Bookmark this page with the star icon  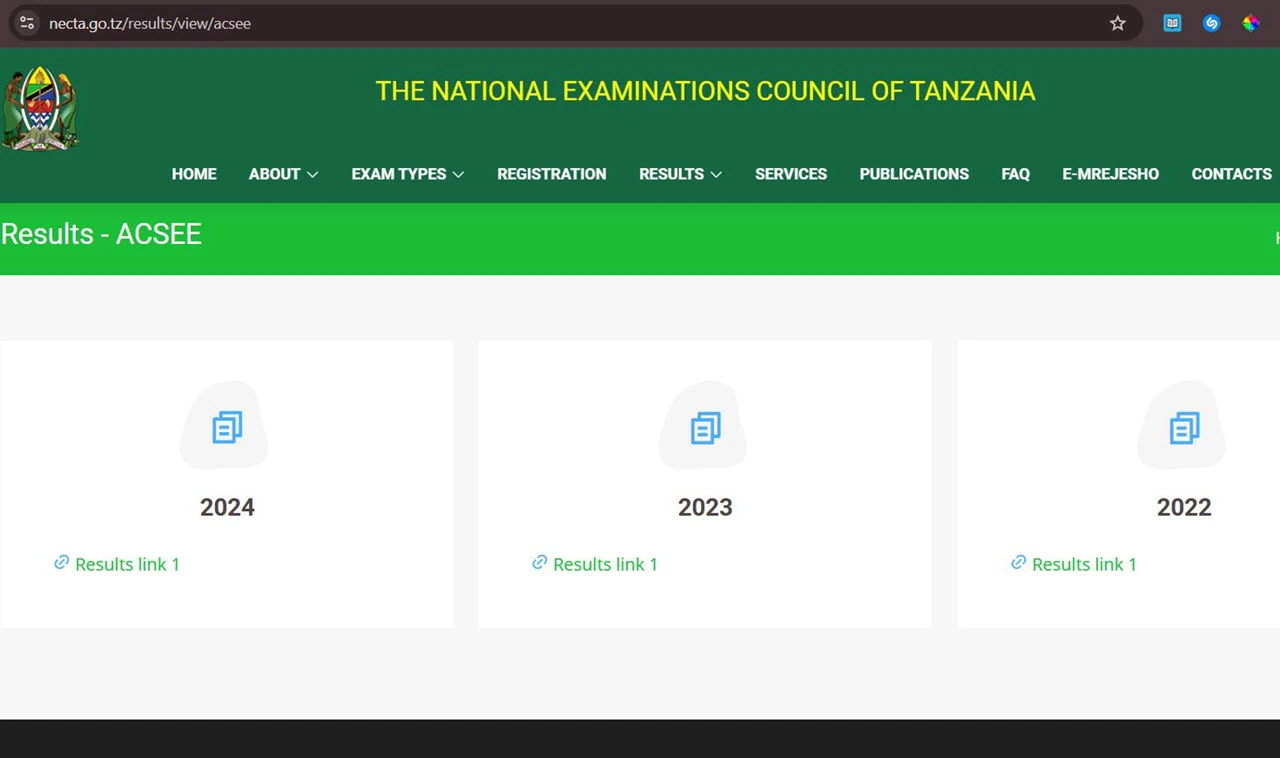pyautogui.click(x=1118, y=23)
